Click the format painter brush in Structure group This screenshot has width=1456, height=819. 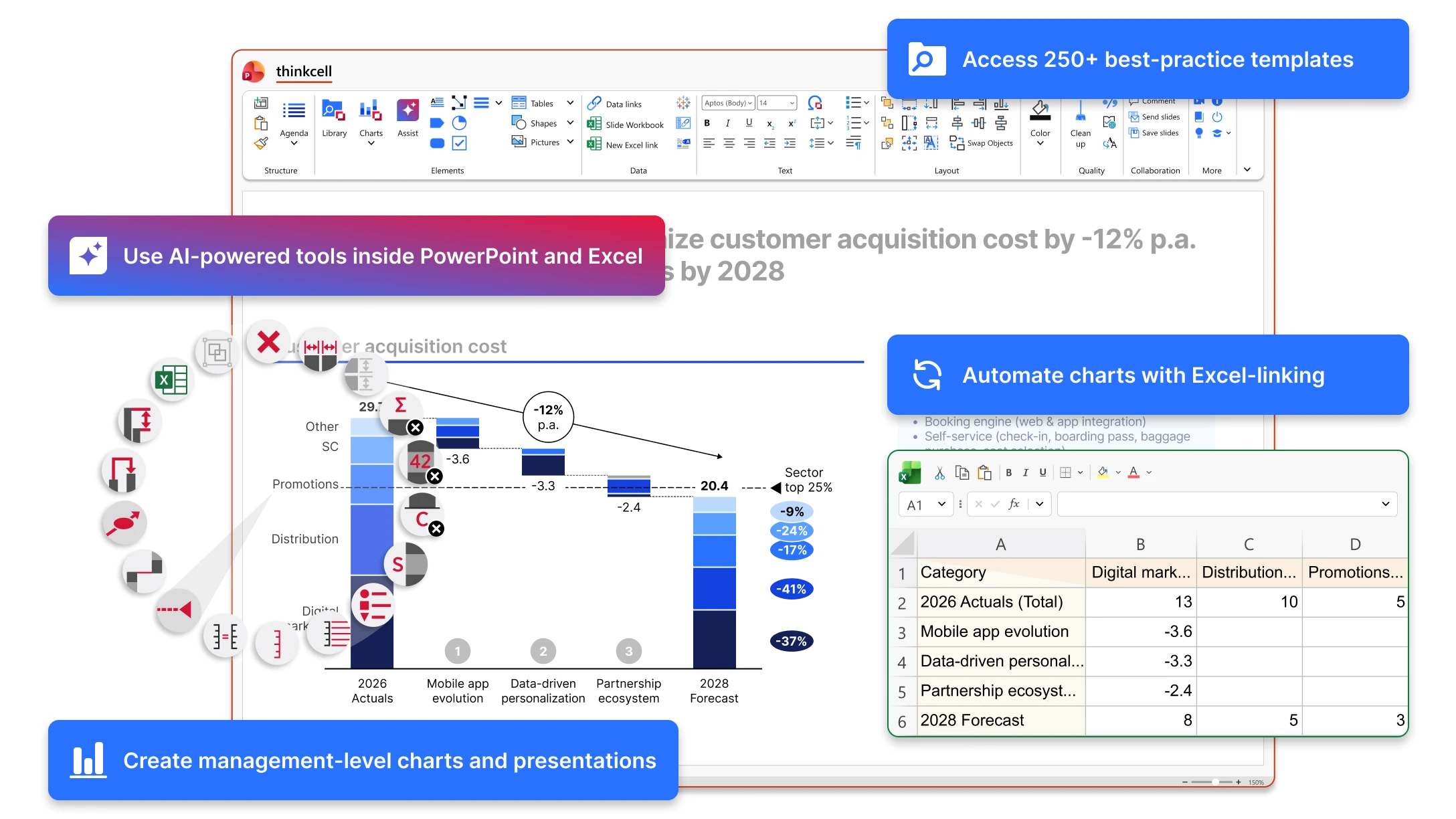(261, 143)
